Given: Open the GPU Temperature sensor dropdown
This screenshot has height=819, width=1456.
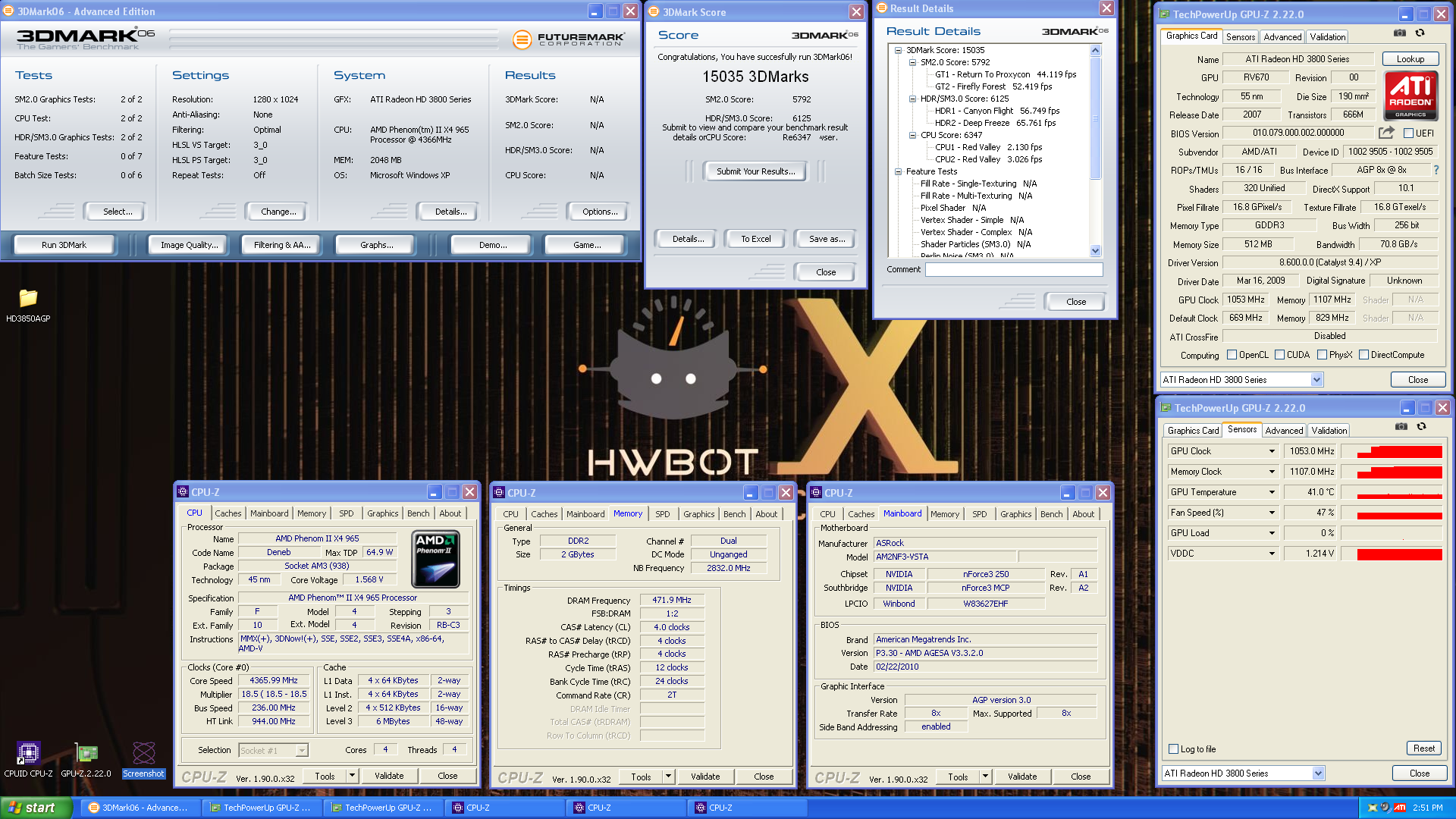Looking at the screenshot, I should (x=1272, y=492).
